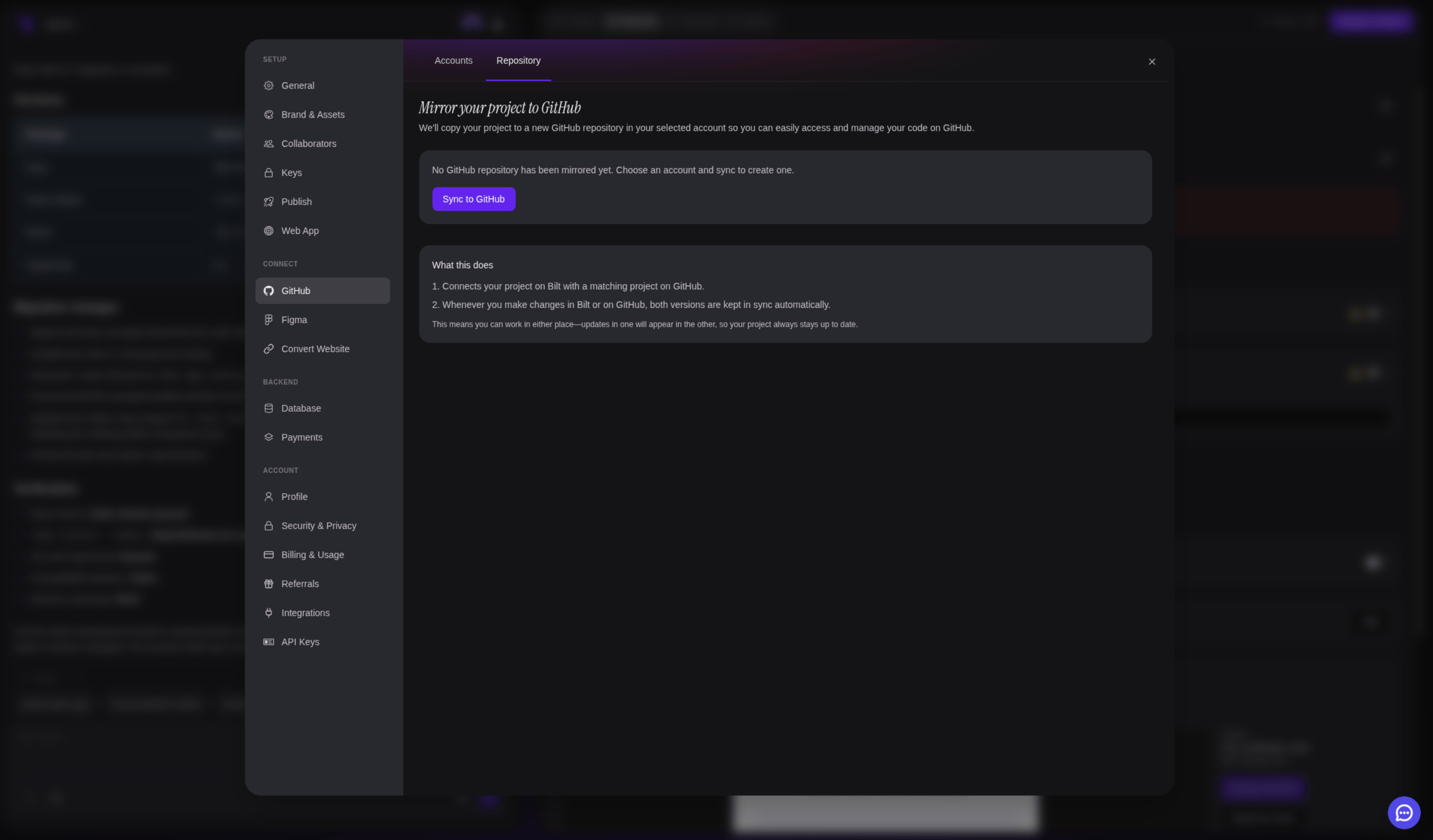Click the 'What this does' heading
The image size is (1433, 840).
462,265
